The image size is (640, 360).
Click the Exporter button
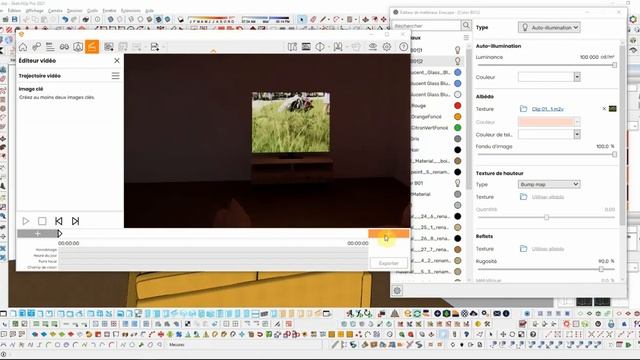click(389, 263)
